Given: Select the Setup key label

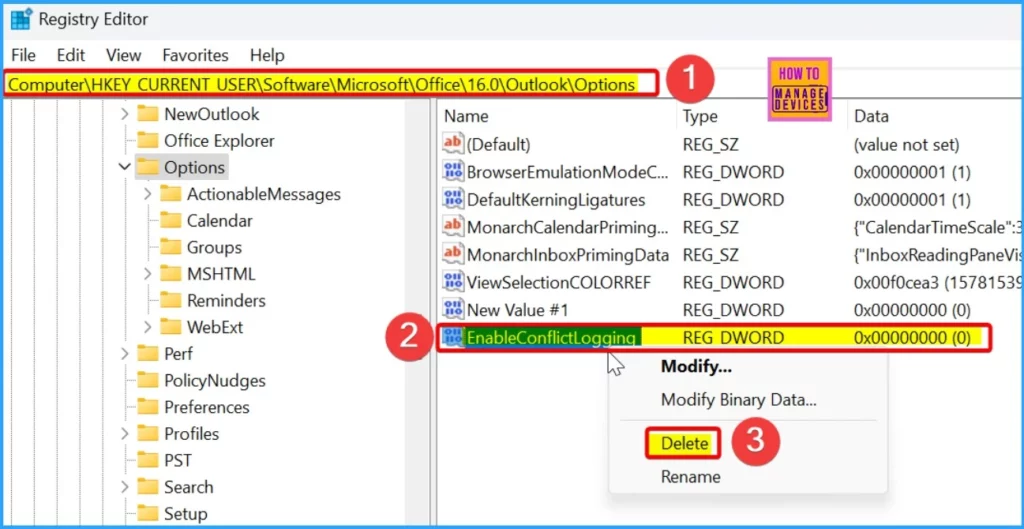Looking at the screenshot, I should [x=185, y=514].
